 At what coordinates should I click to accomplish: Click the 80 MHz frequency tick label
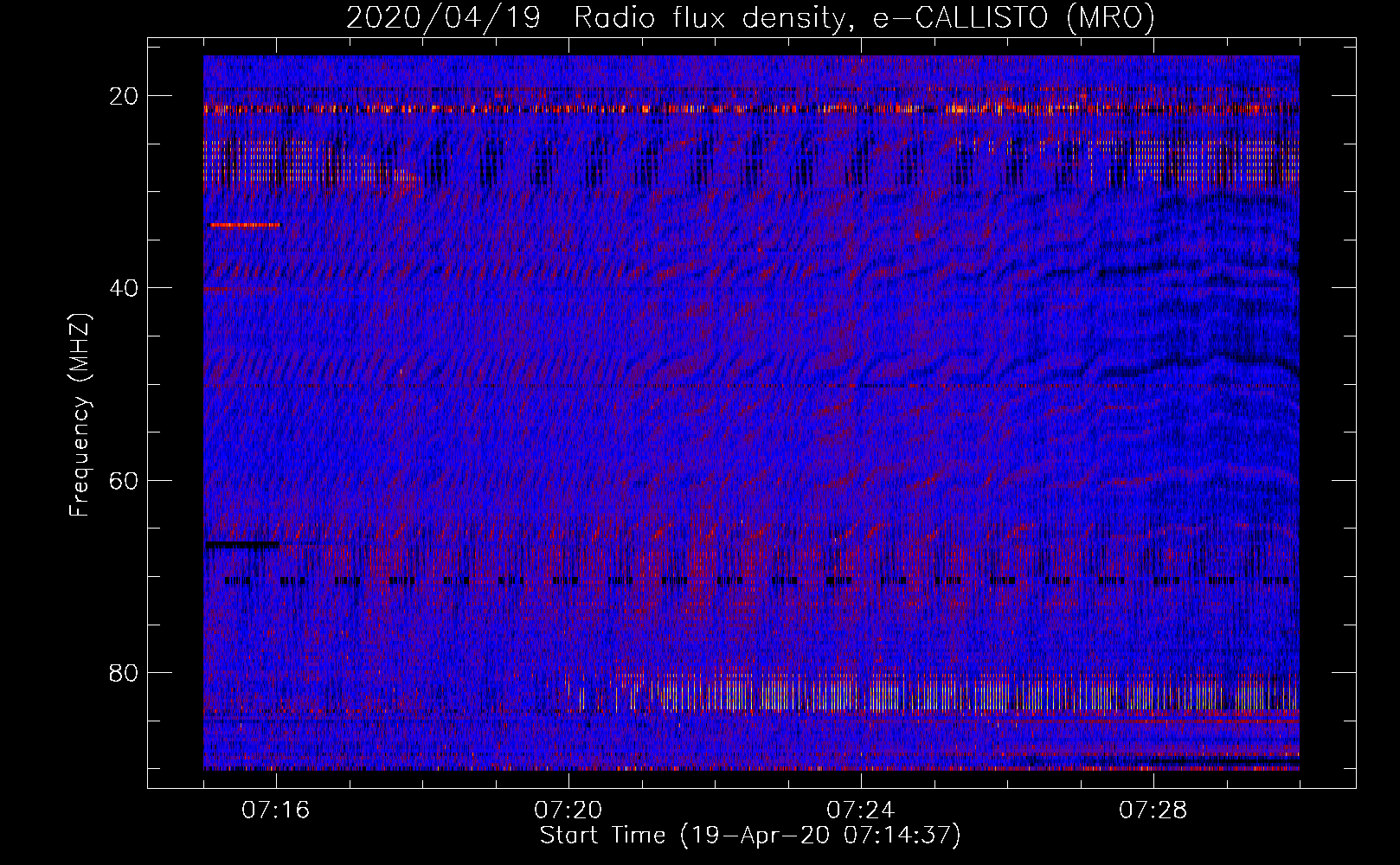pyautogui.click(x=125, y=672)
